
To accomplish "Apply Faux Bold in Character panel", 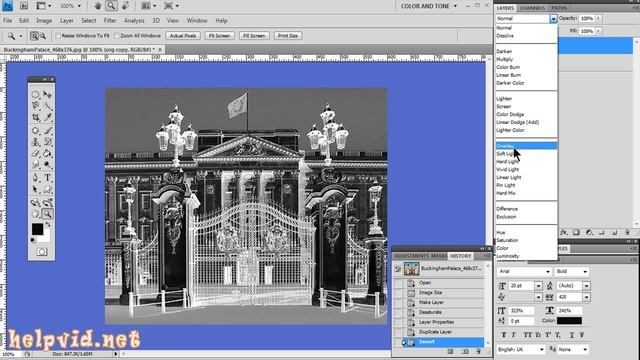I will 504,335.
